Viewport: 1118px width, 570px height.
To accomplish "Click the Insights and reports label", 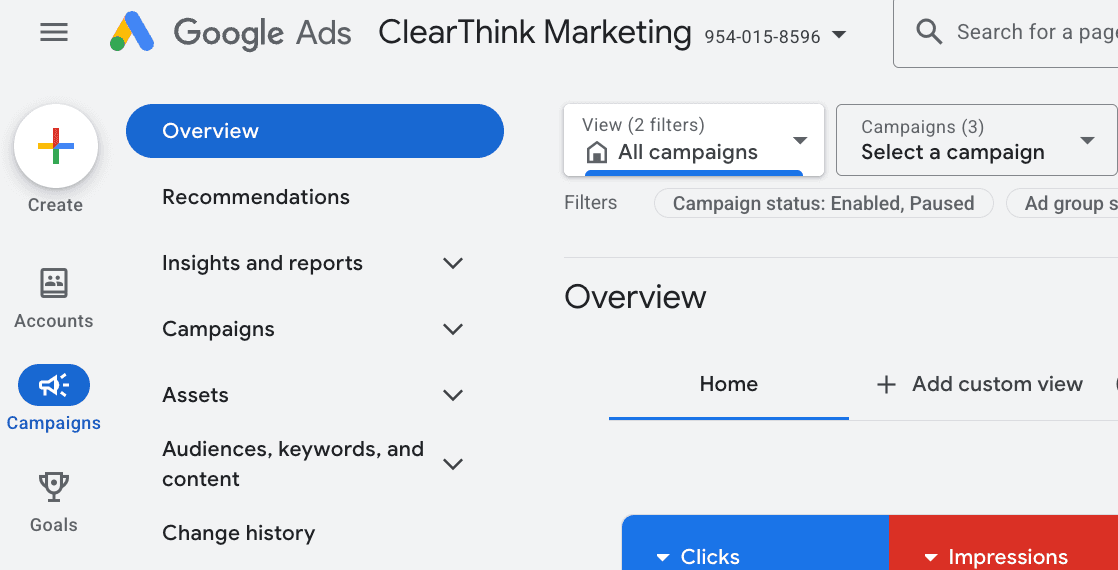I will 262,263.
